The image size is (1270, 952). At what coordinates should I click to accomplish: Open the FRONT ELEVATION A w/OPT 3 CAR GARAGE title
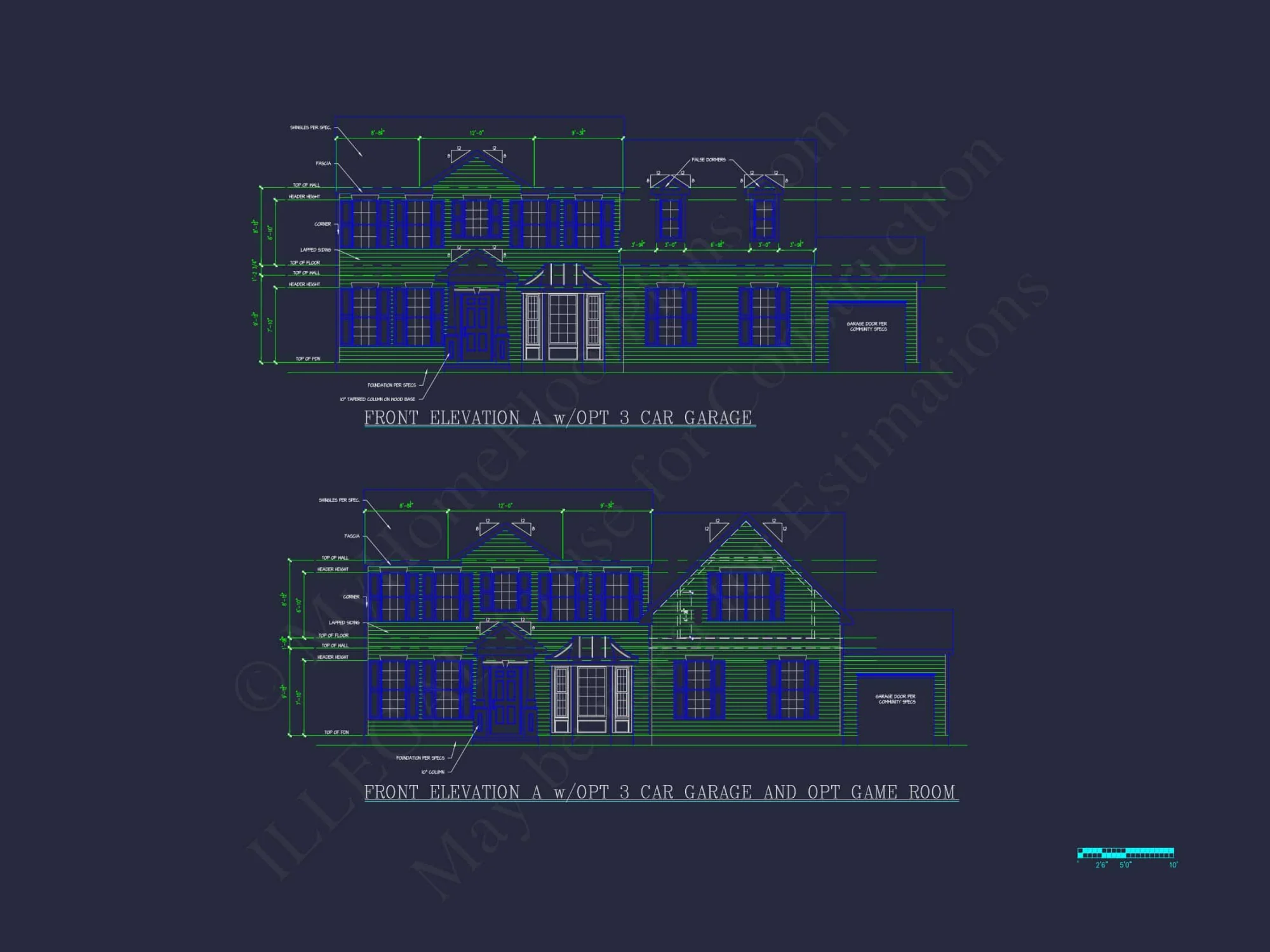point(559,417)
